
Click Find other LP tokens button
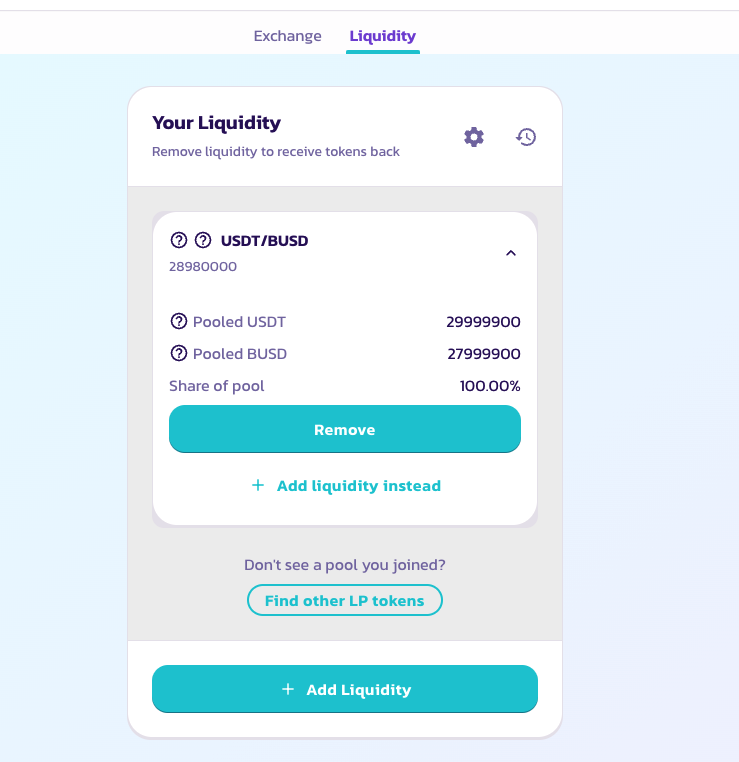[x=345, y=600]
